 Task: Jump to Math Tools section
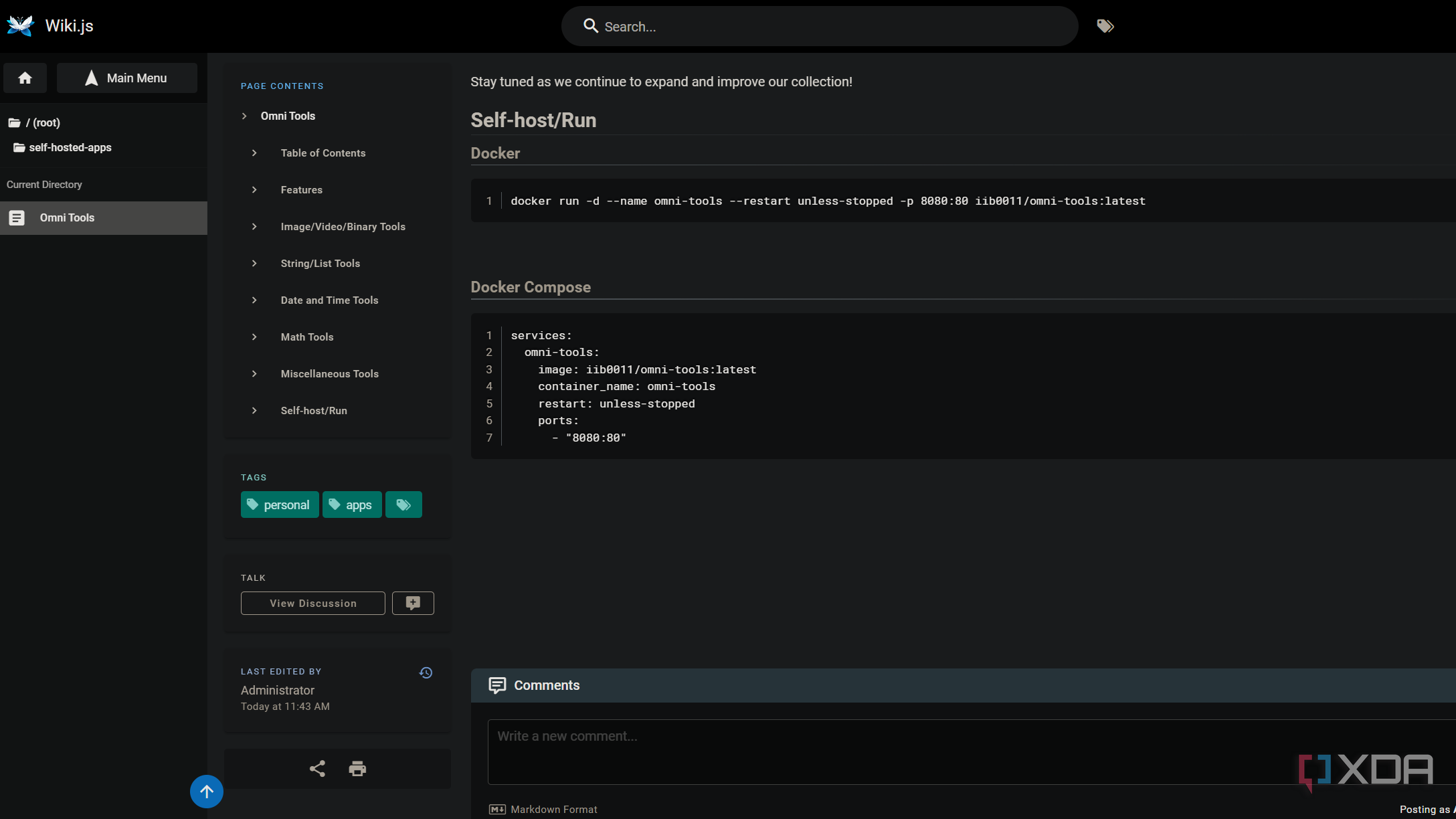307,337
